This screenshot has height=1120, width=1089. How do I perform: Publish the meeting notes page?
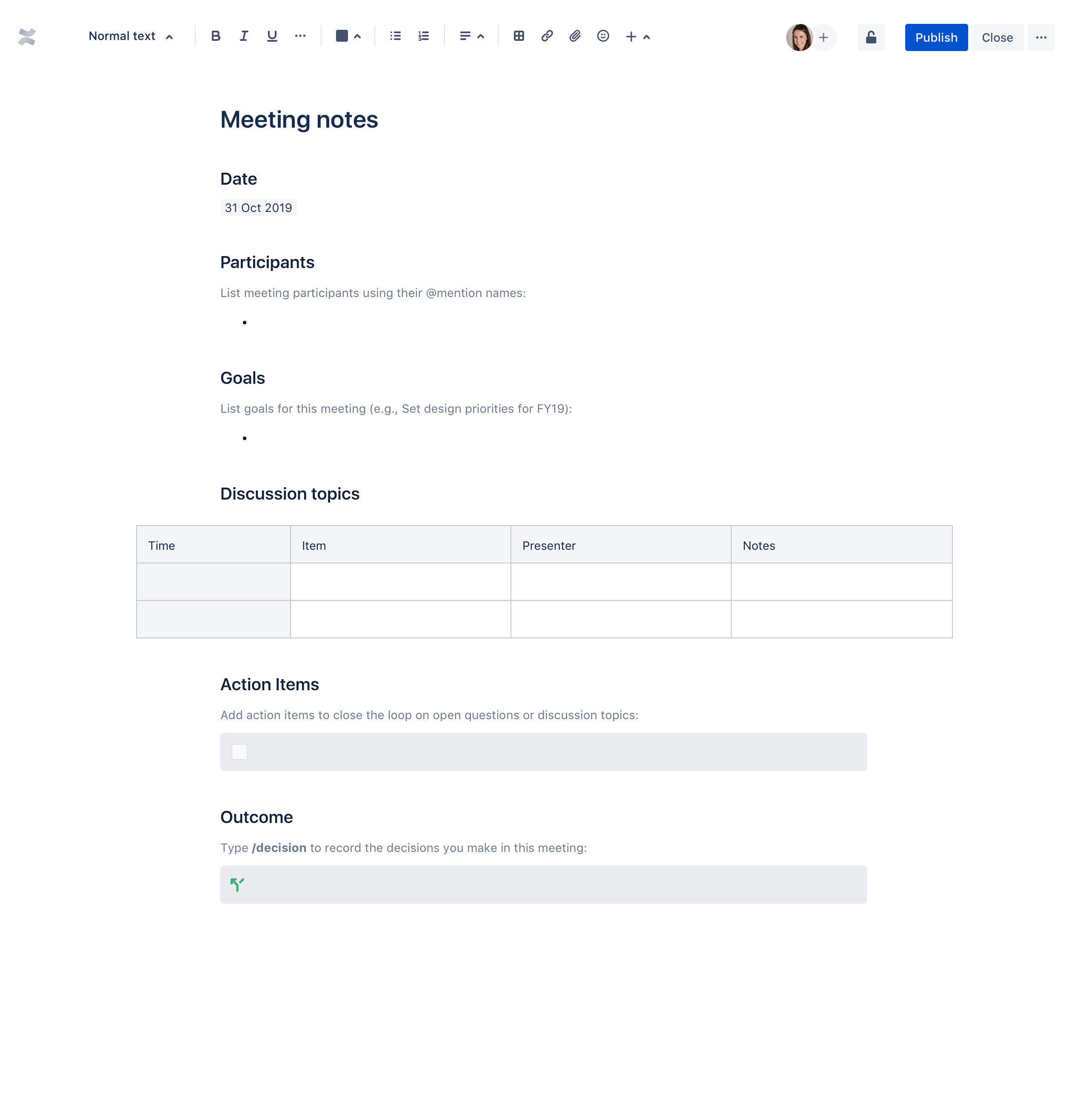pyautogui.click(x=936, y=37)
